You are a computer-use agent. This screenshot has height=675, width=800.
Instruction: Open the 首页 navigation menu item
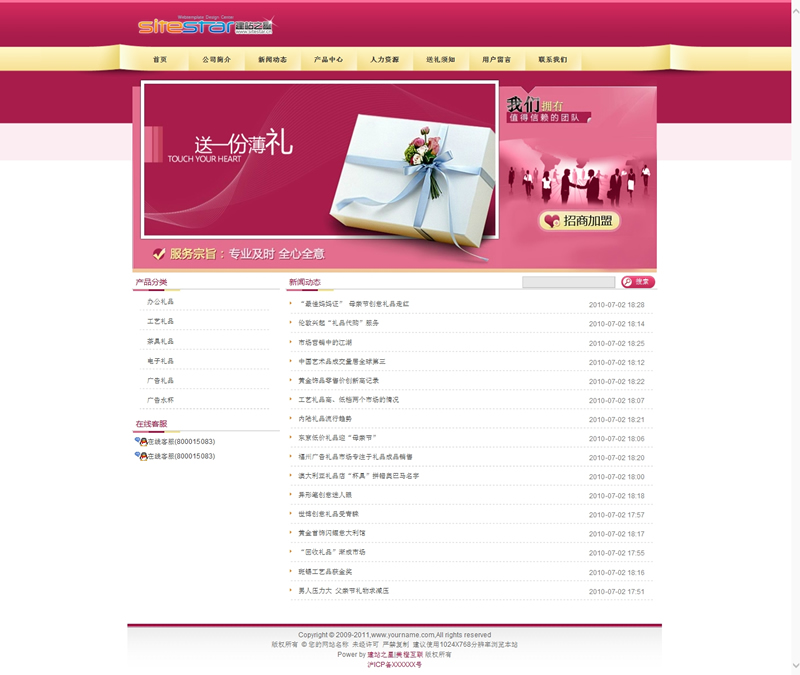tap(160, 60)
